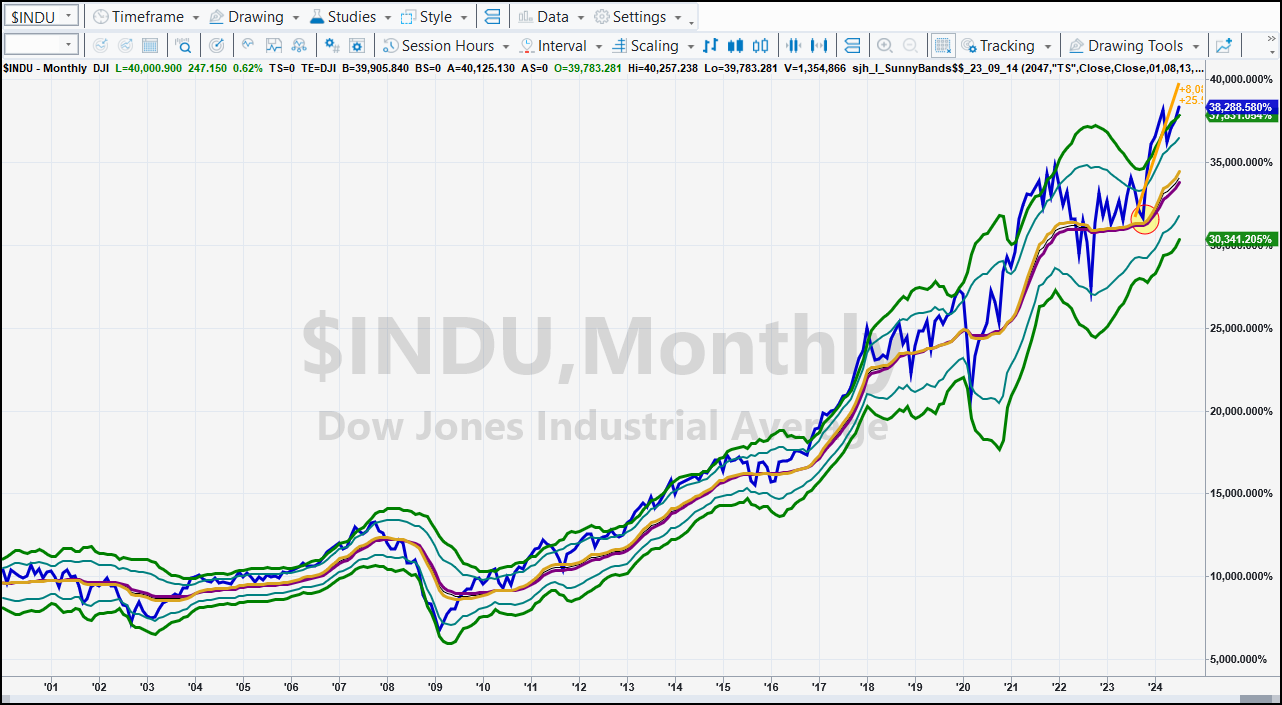Open the Data menu
Image resolution: width=1282 pixels, height=705 pixels.
(x=550, y=17)
